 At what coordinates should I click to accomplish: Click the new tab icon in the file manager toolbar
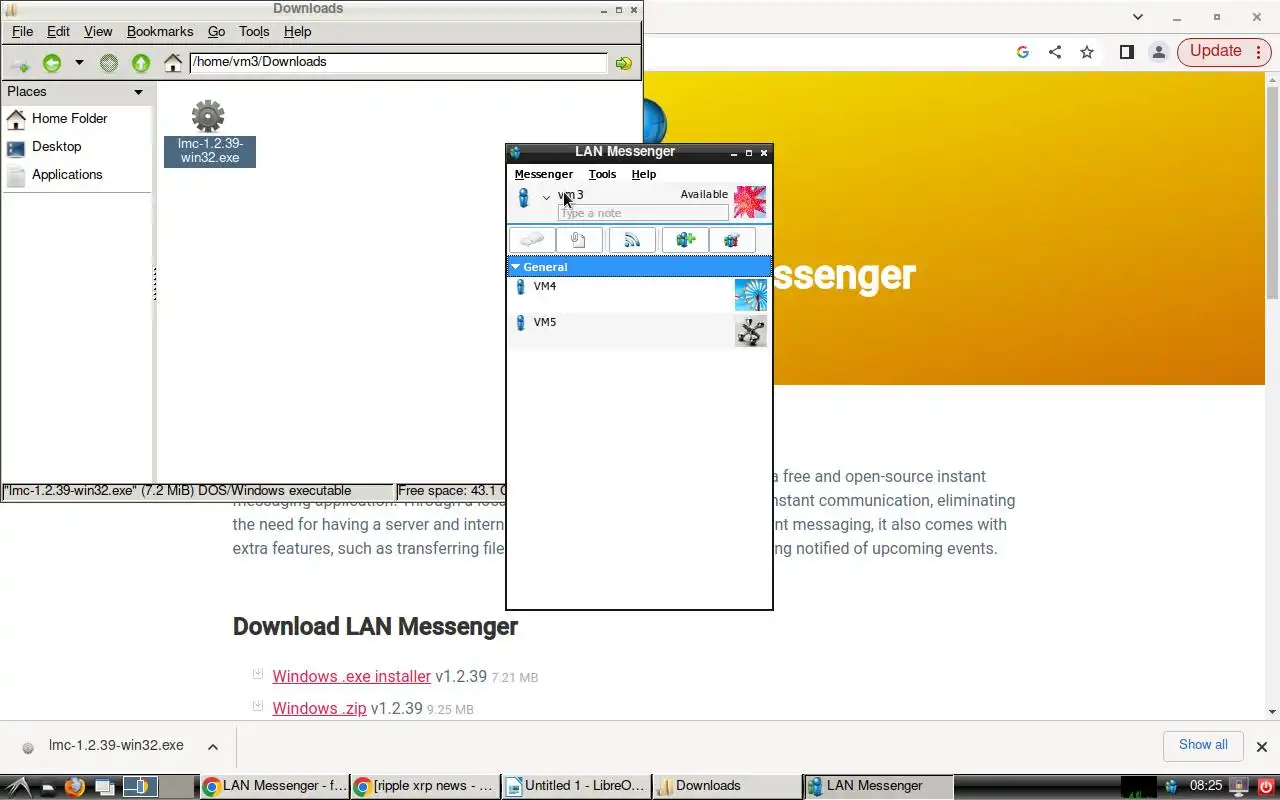pyautogui.click(x=19, y=63)
